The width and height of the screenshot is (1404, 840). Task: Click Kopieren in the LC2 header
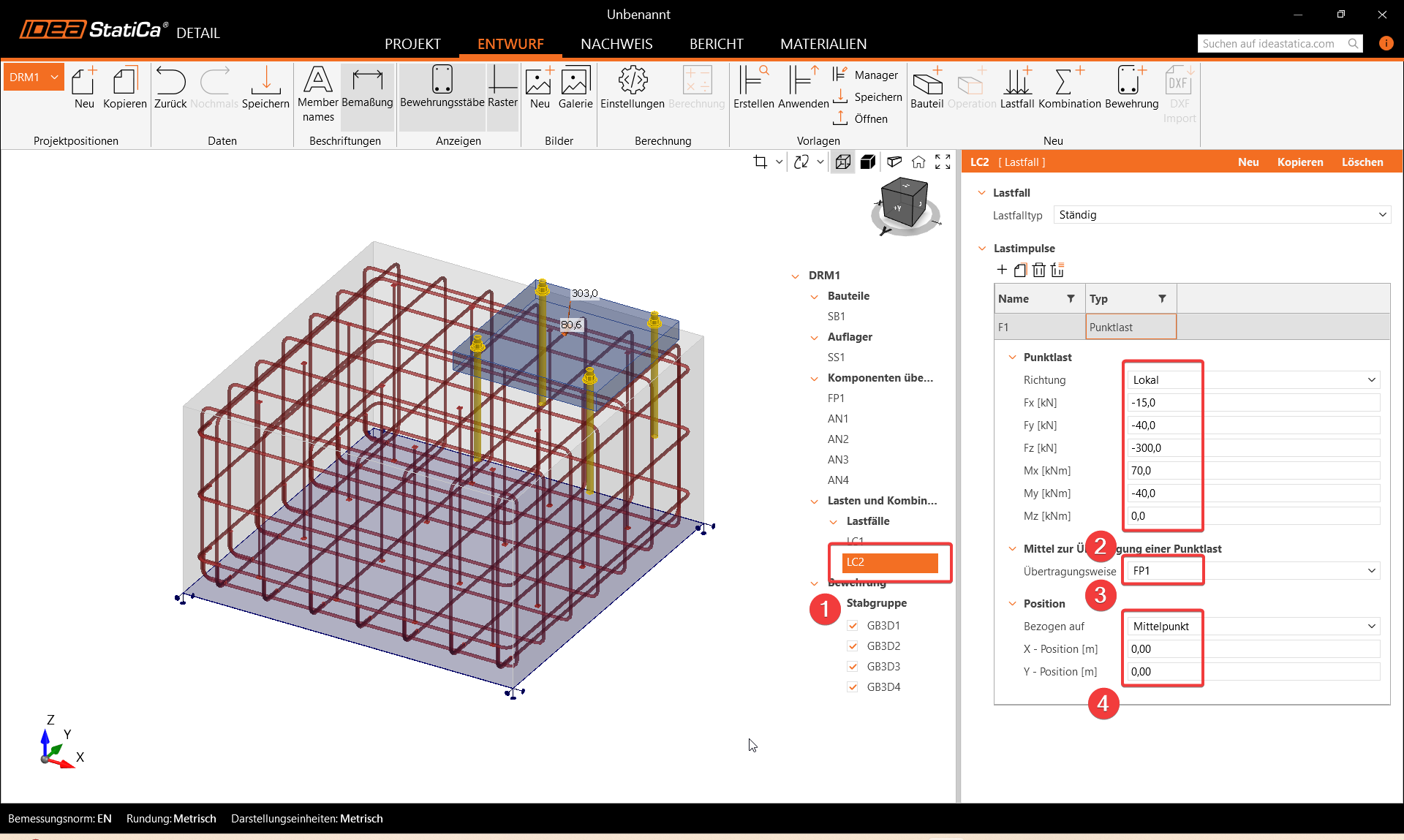point(1299,162)
